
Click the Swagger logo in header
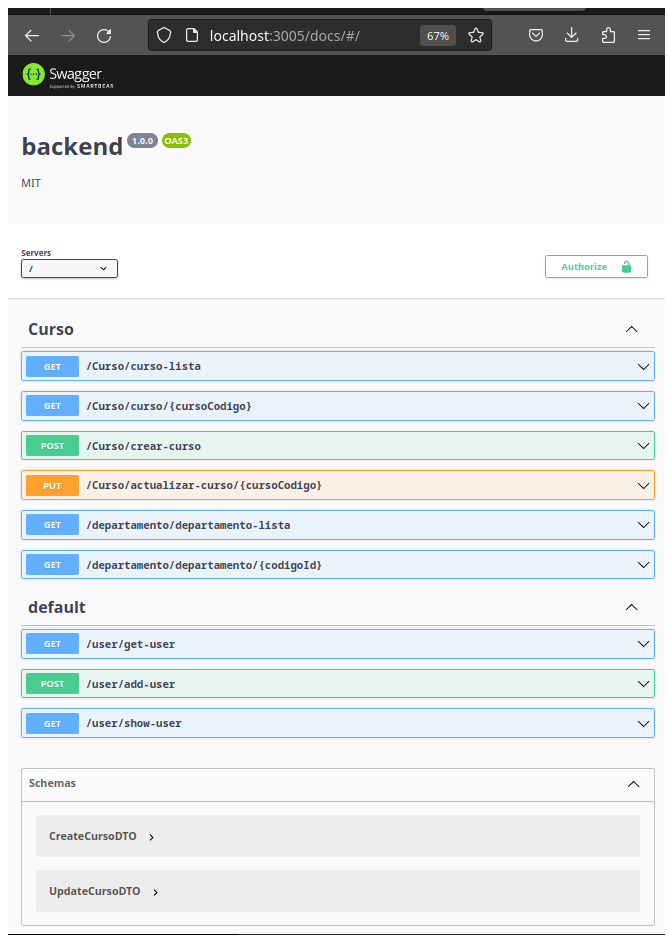pos(62,75)
